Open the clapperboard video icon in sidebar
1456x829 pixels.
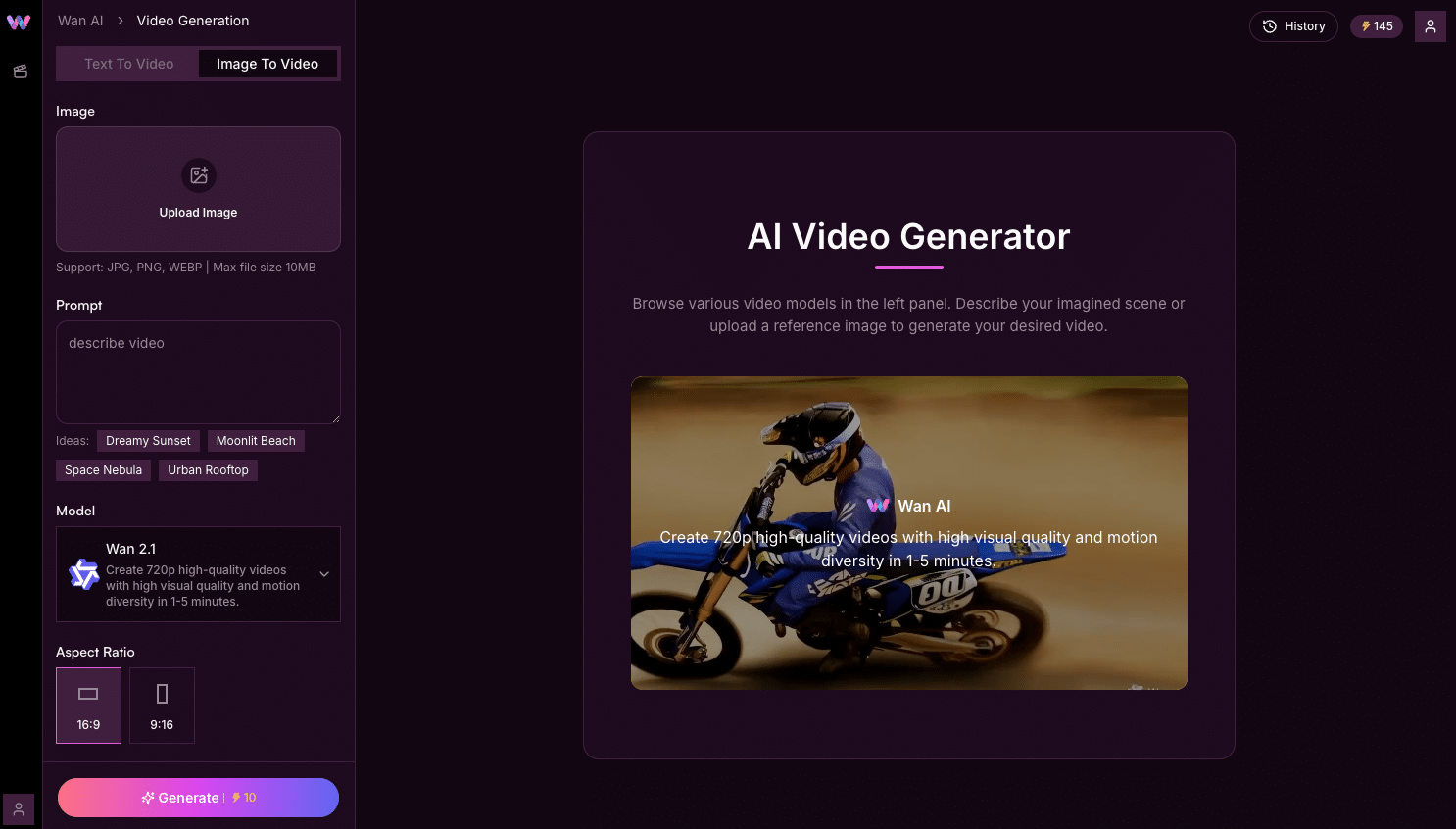point(20,72)
